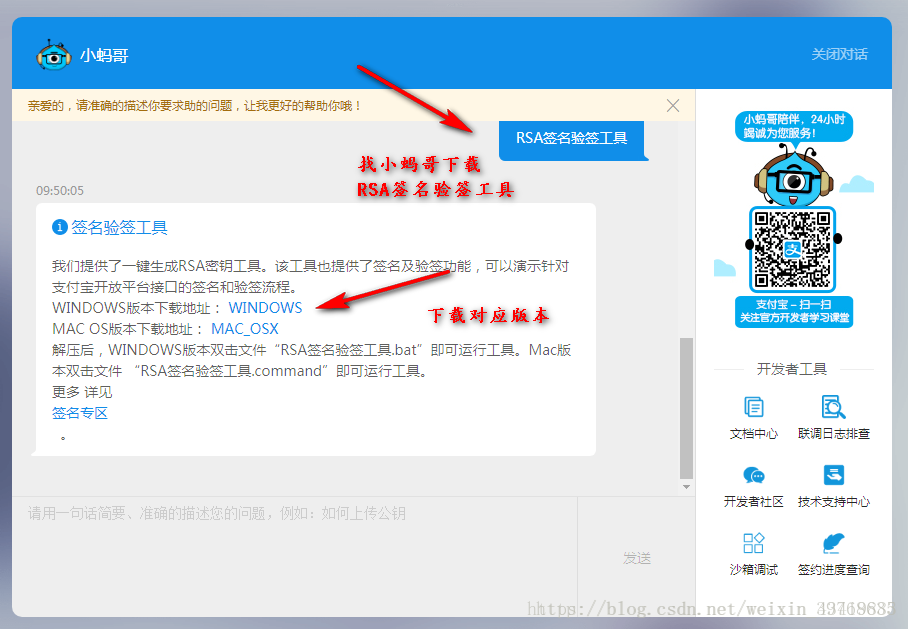Image resolution: width=908 pixels, height=629 pixels.
Task: Open the 签名专区 link
Action: (80, 413)
